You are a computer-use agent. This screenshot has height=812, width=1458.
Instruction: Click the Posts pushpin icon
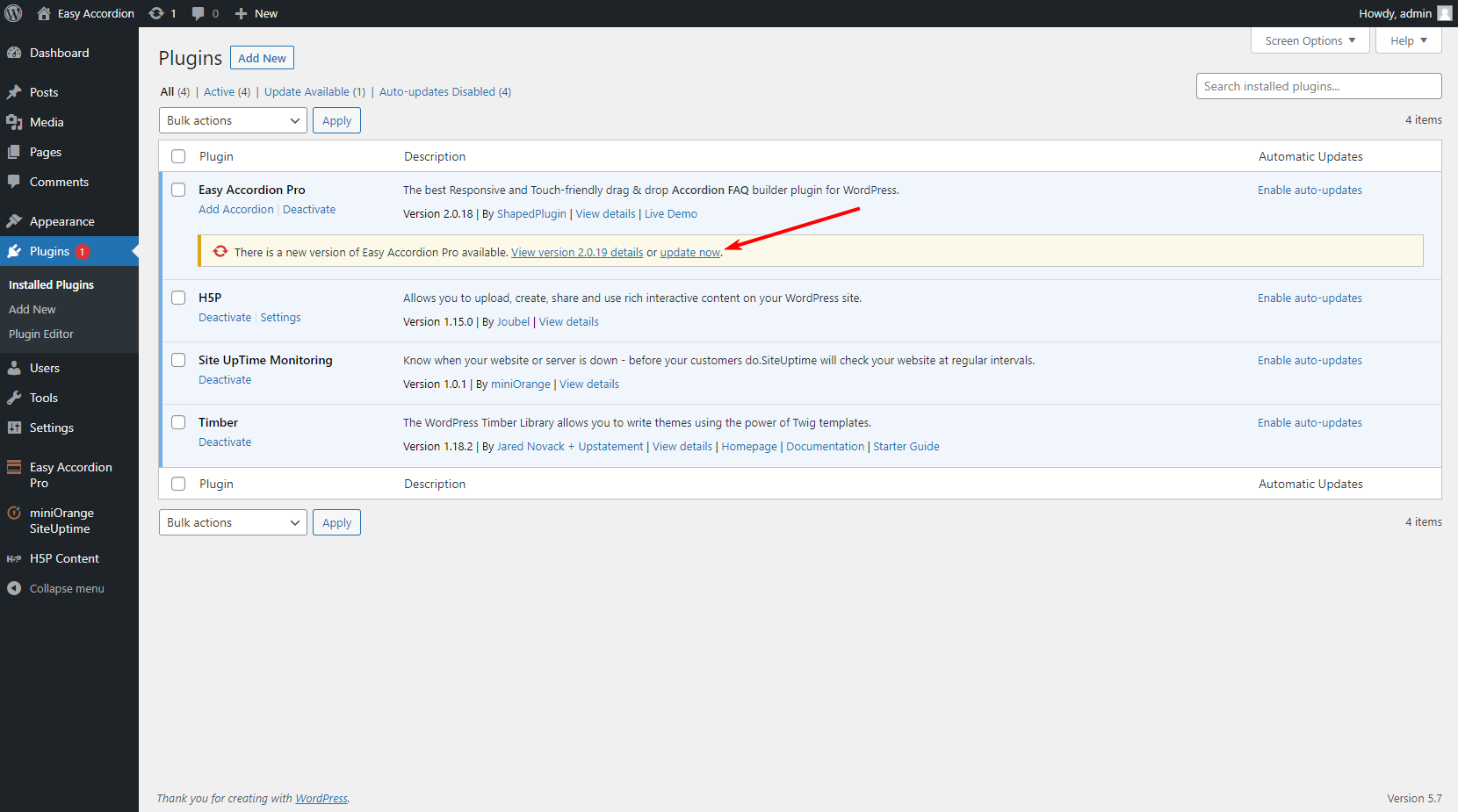coord(14,92)
